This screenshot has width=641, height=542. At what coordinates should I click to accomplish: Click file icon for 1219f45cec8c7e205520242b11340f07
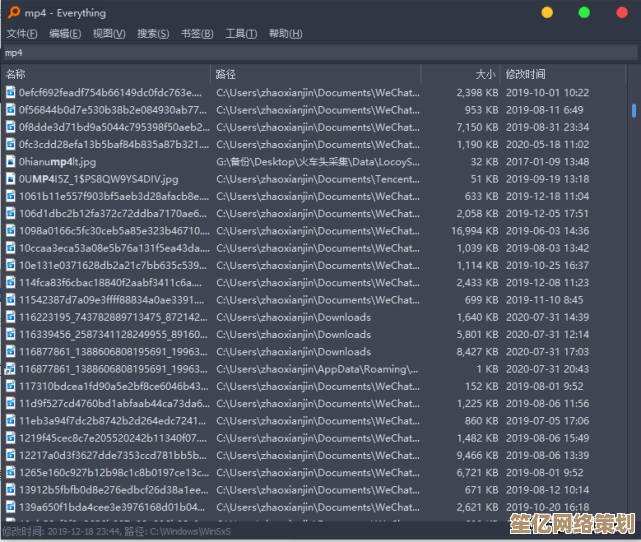pyautogui.click(x=11, y=438)
